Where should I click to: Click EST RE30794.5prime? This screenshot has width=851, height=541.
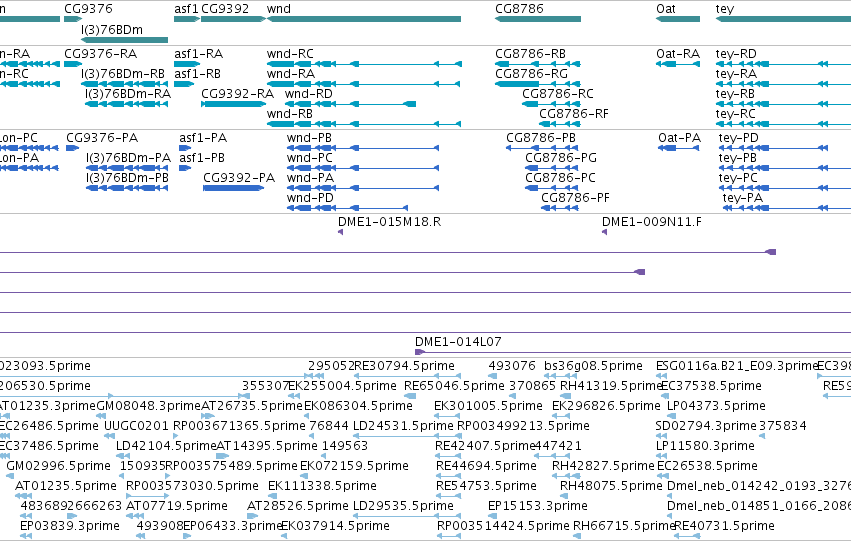(408, 376)
